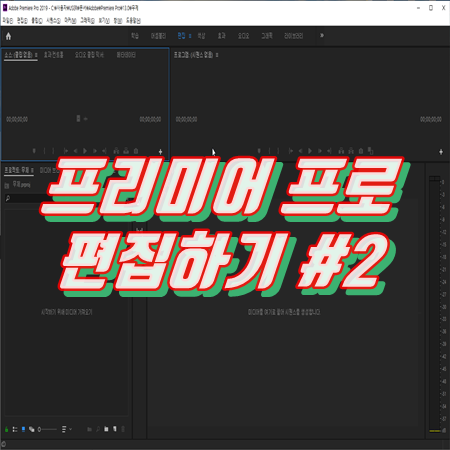Switch to the Color workspace tab
The height and width of the screenshot is (450, 450).
(x=201, y=36)
